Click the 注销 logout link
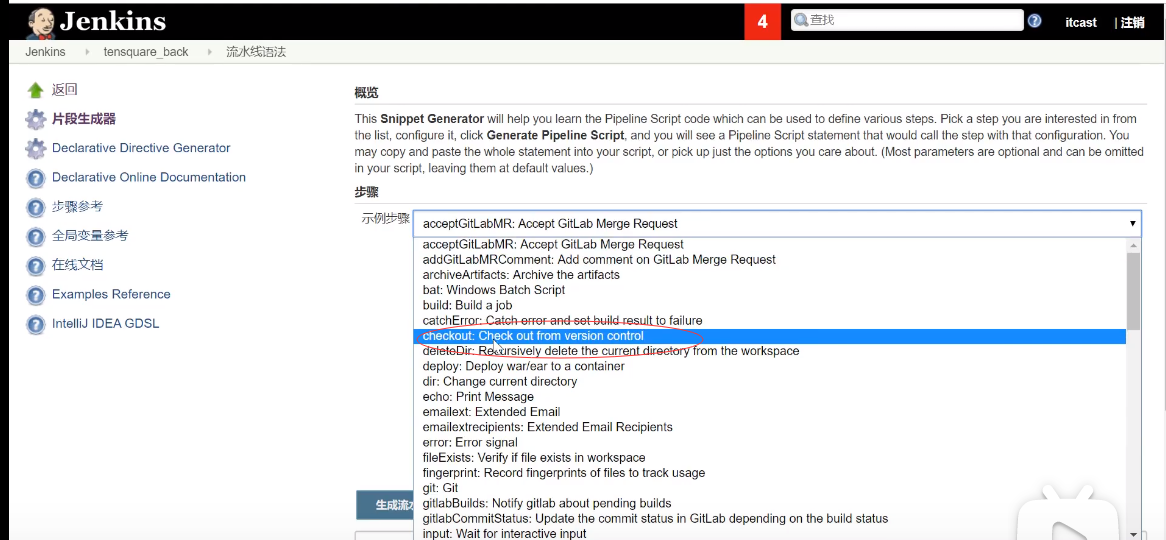1166x540 pixels. (1133, 22)
